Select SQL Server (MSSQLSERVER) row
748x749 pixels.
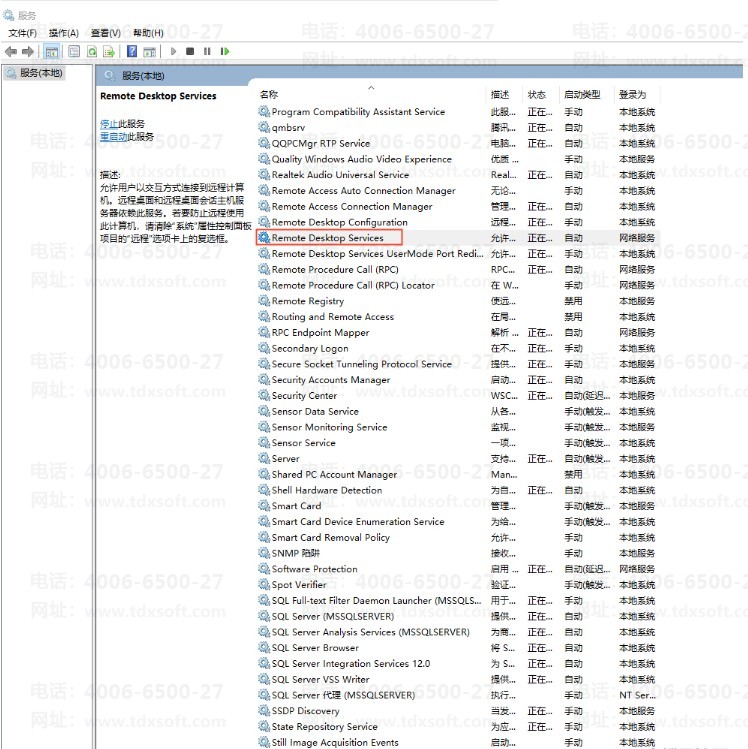pyautogui.click(x=459, y=616)
